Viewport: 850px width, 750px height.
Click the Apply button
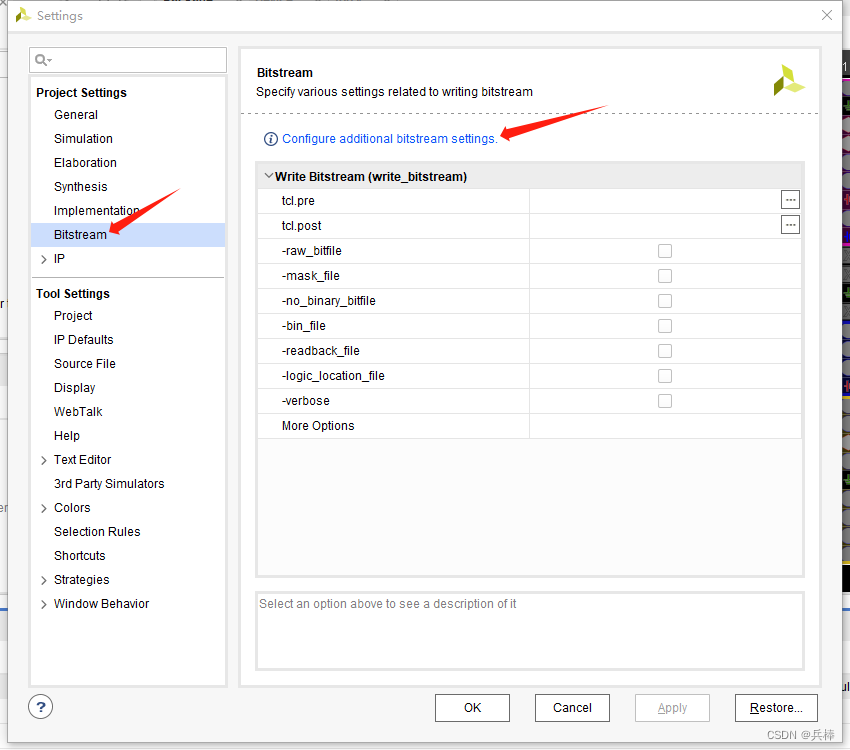tap(672, 708)
